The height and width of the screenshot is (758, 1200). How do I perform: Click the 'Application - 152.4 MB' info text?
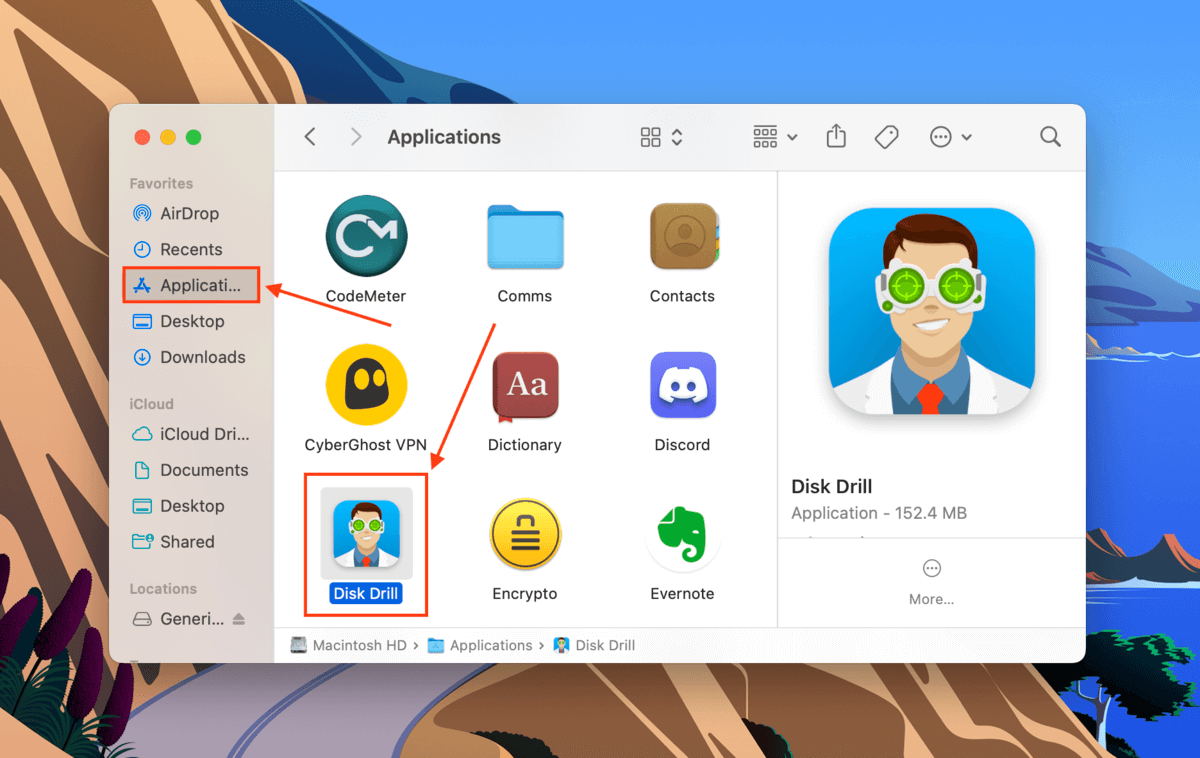click(879, 513)
